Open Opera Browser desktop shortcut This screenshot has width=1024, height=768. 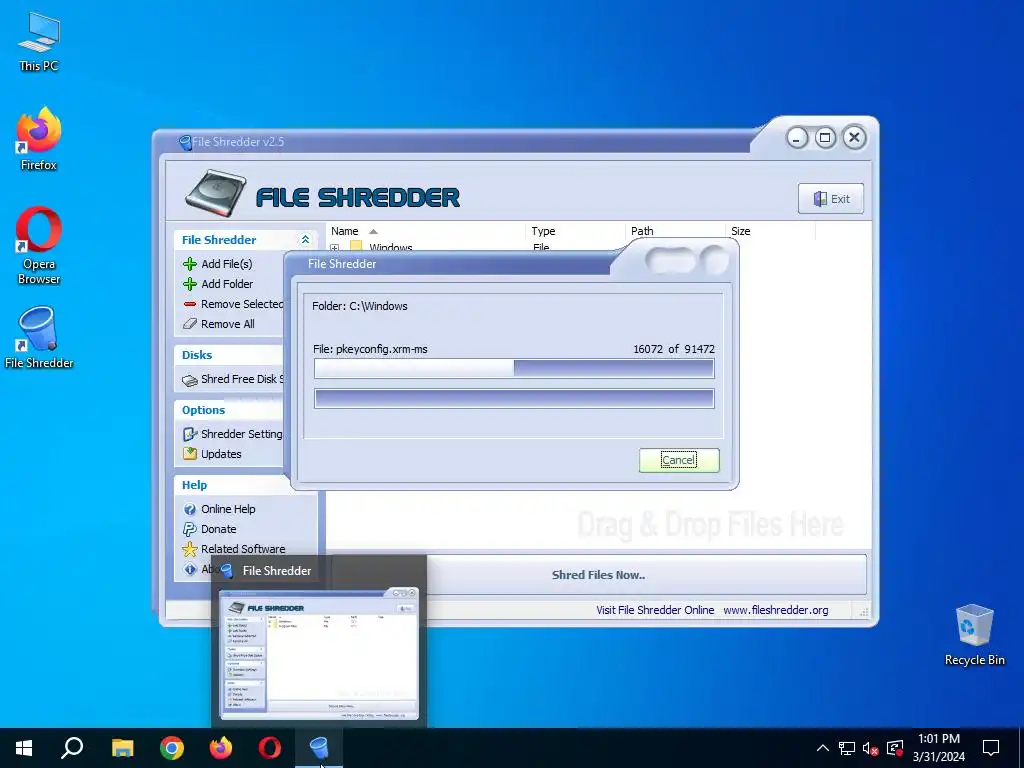click(x=39, y=246)
